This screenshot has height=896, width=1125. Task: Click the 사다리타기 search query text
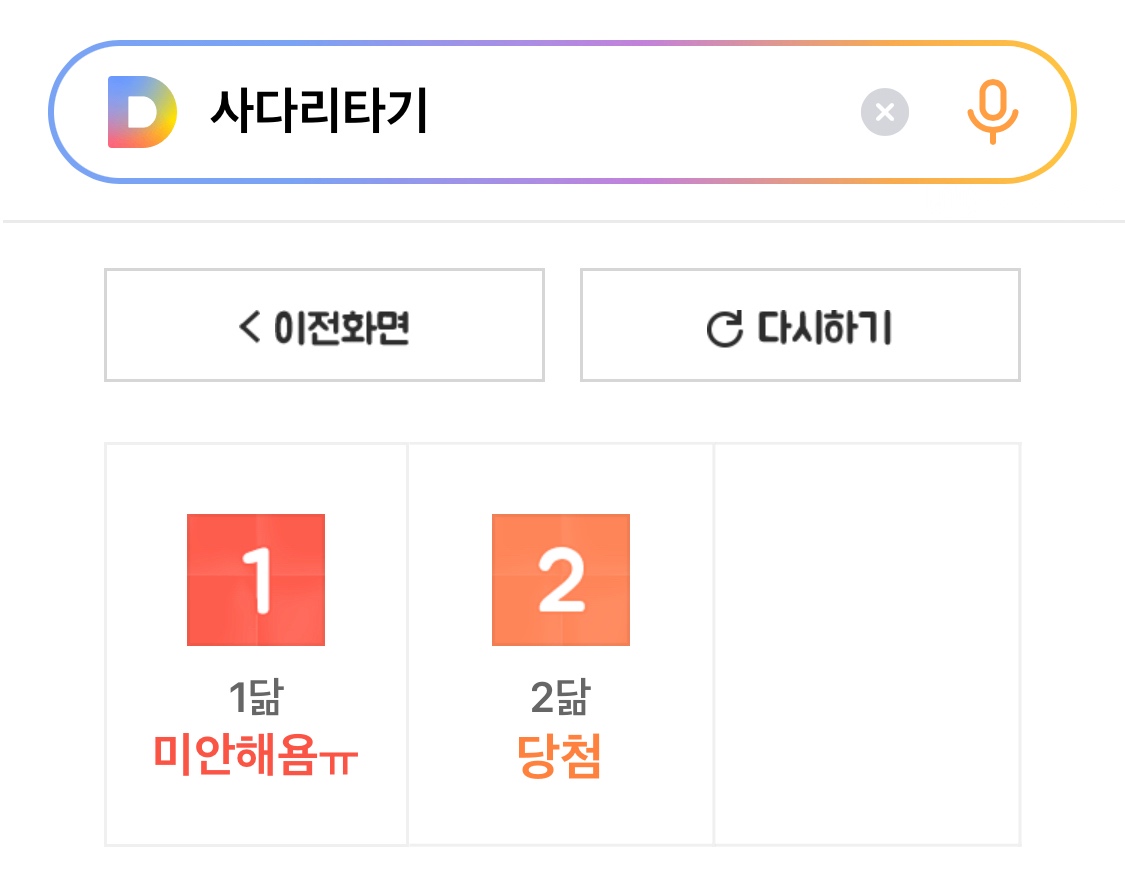pyautogui.click(x=319, y=112)
